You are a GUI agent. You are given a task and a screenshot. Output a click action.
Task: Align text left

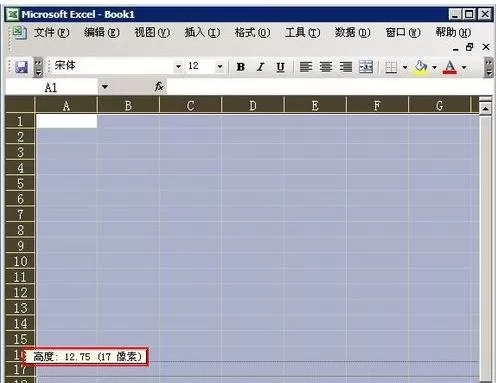pyautogui.click(x=306, y=67)
